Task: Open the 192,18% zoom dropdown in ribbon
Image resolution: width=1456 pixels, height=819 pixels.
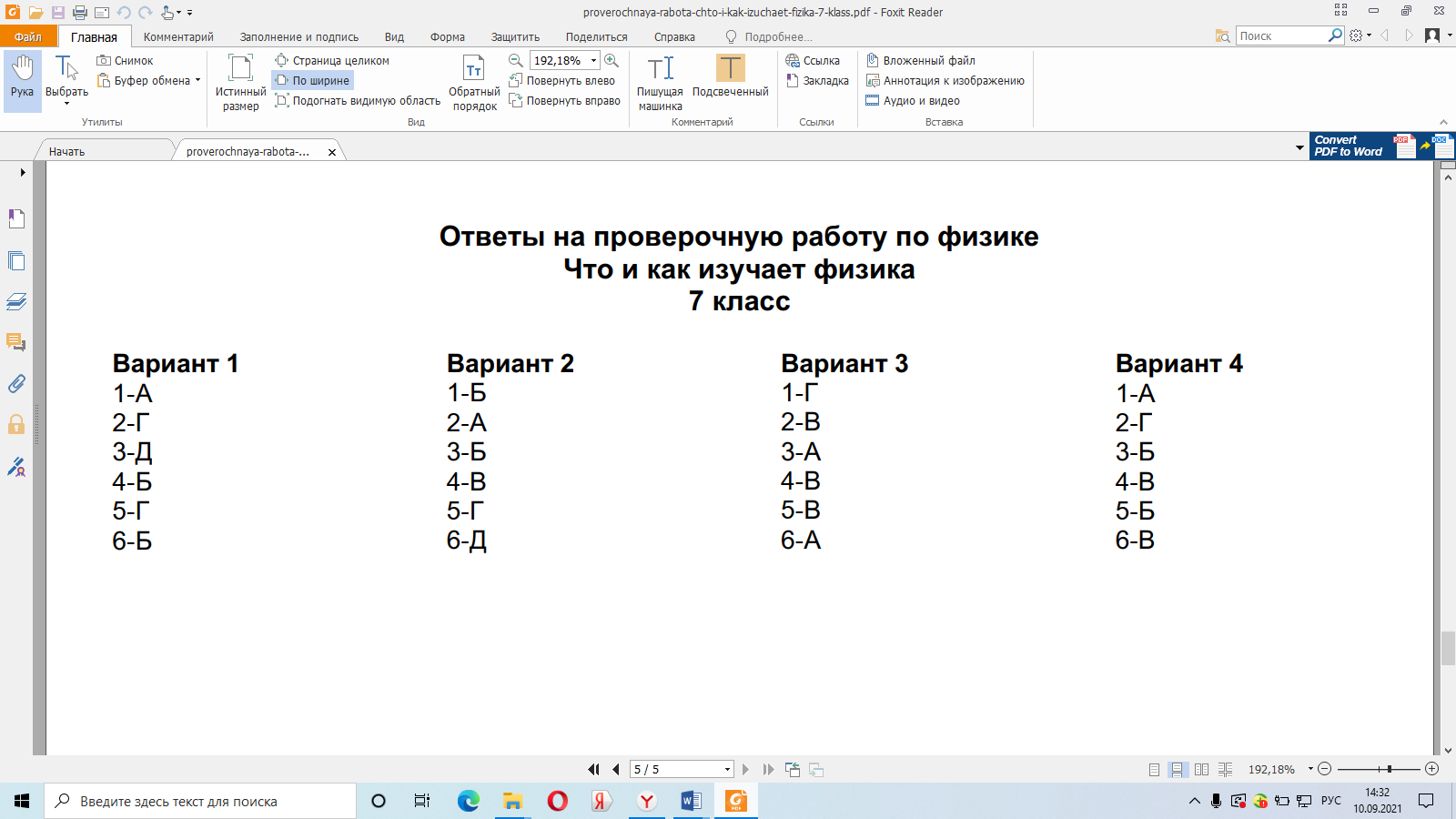Action: point(593,61)
